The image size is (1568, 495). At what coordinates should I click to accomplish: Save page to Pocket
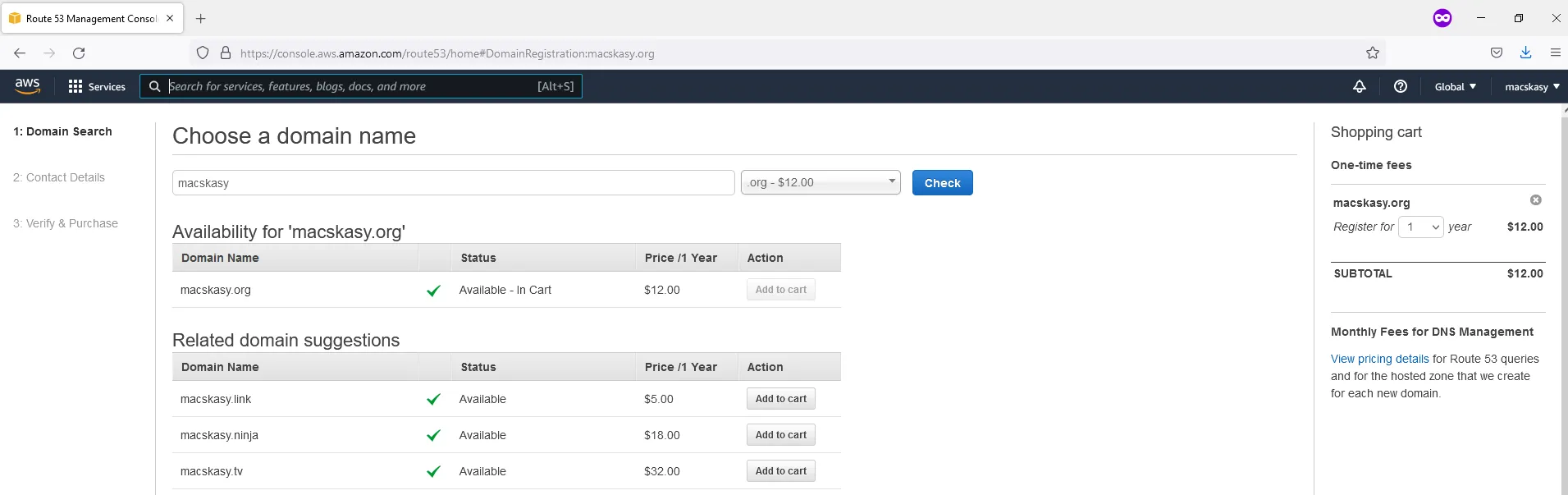pos(1497,53)
